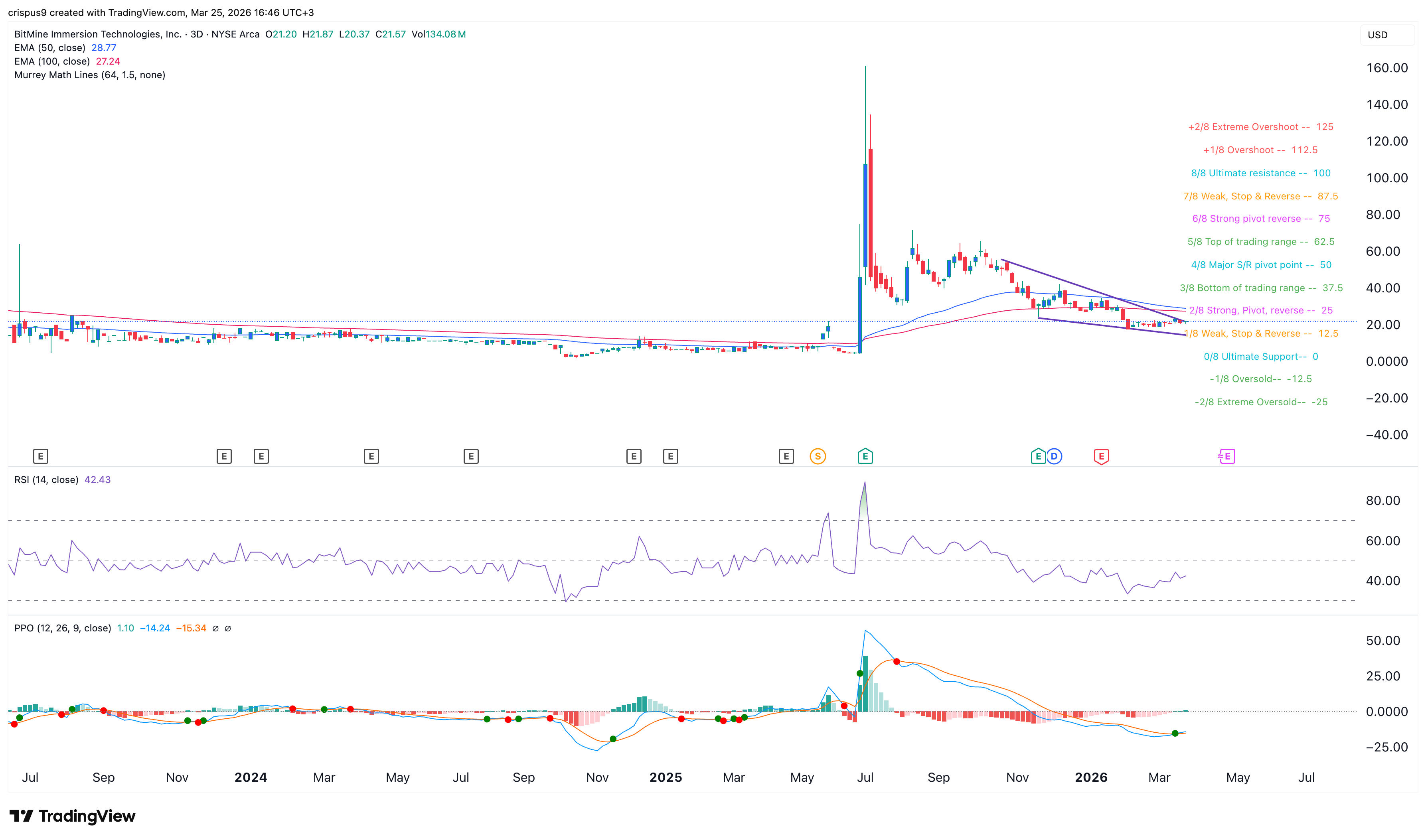Select the BitMine Immersion Technologies symbol name

[x=97, y=34]
